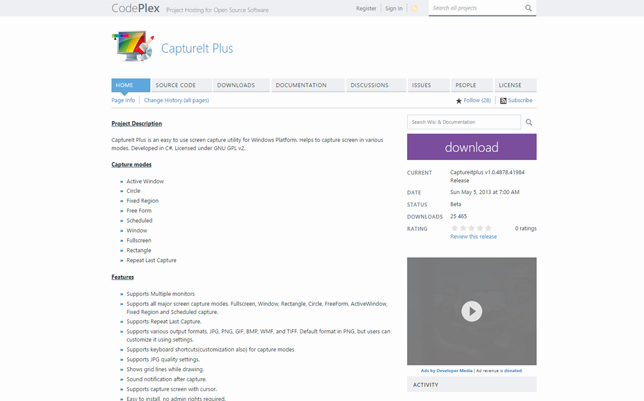Click the ACTIVITY section header
This screenshot has width=644, height=401.
(472, 385)
